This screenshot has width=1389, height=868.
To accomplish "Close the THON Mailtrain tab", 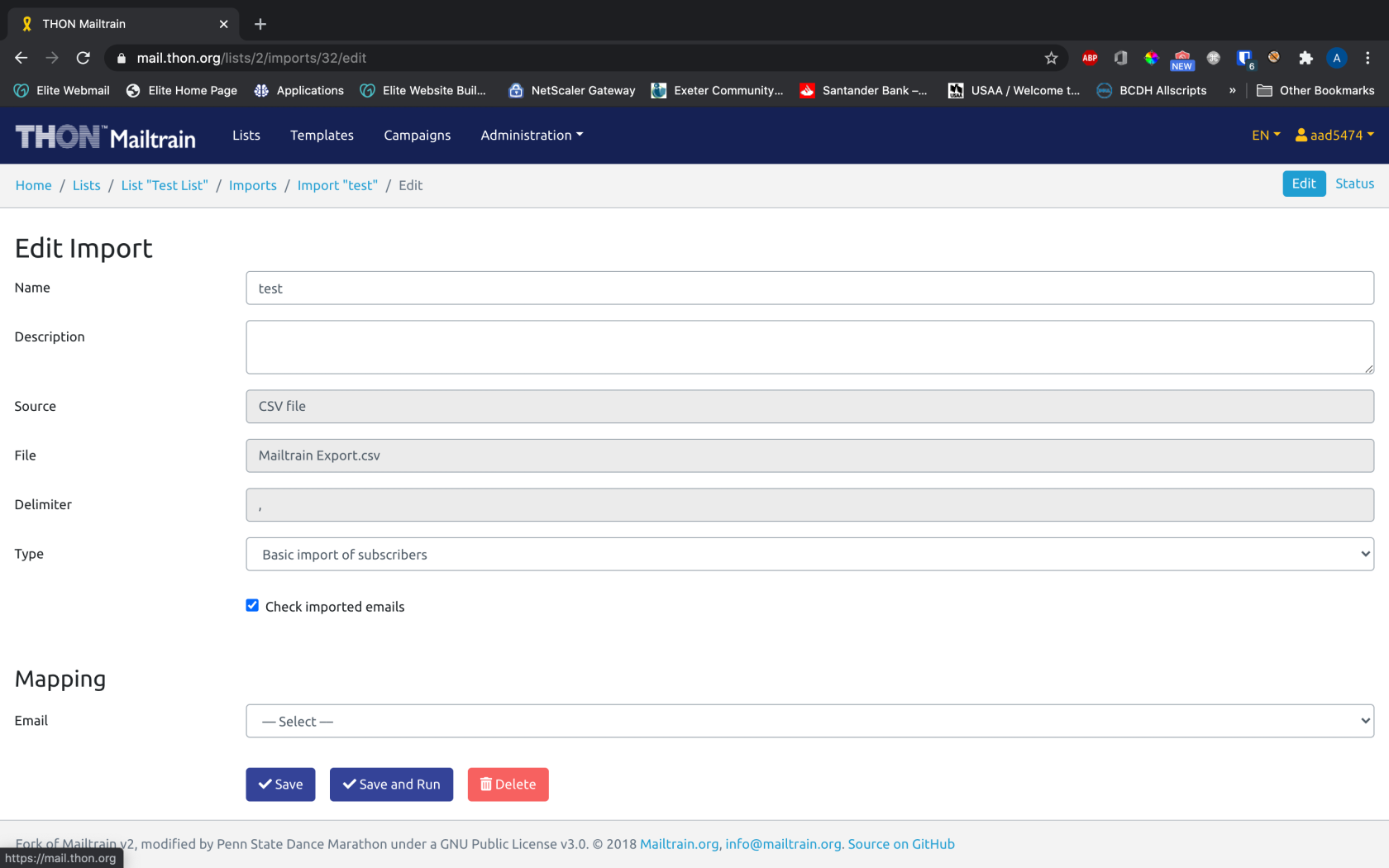I will tap(223, 24).
